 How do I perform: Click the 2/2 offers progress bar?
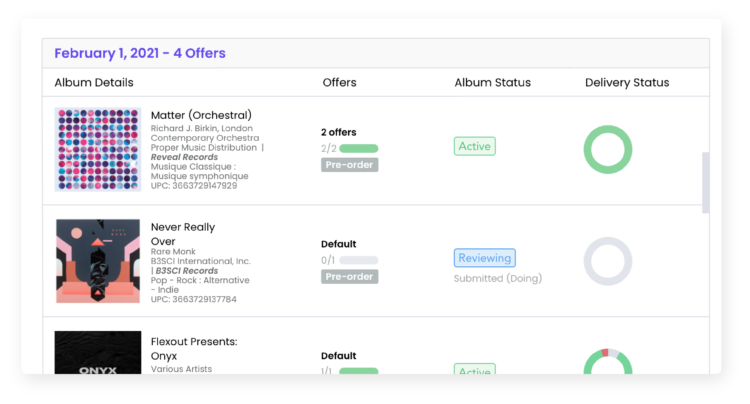(359, 149)
